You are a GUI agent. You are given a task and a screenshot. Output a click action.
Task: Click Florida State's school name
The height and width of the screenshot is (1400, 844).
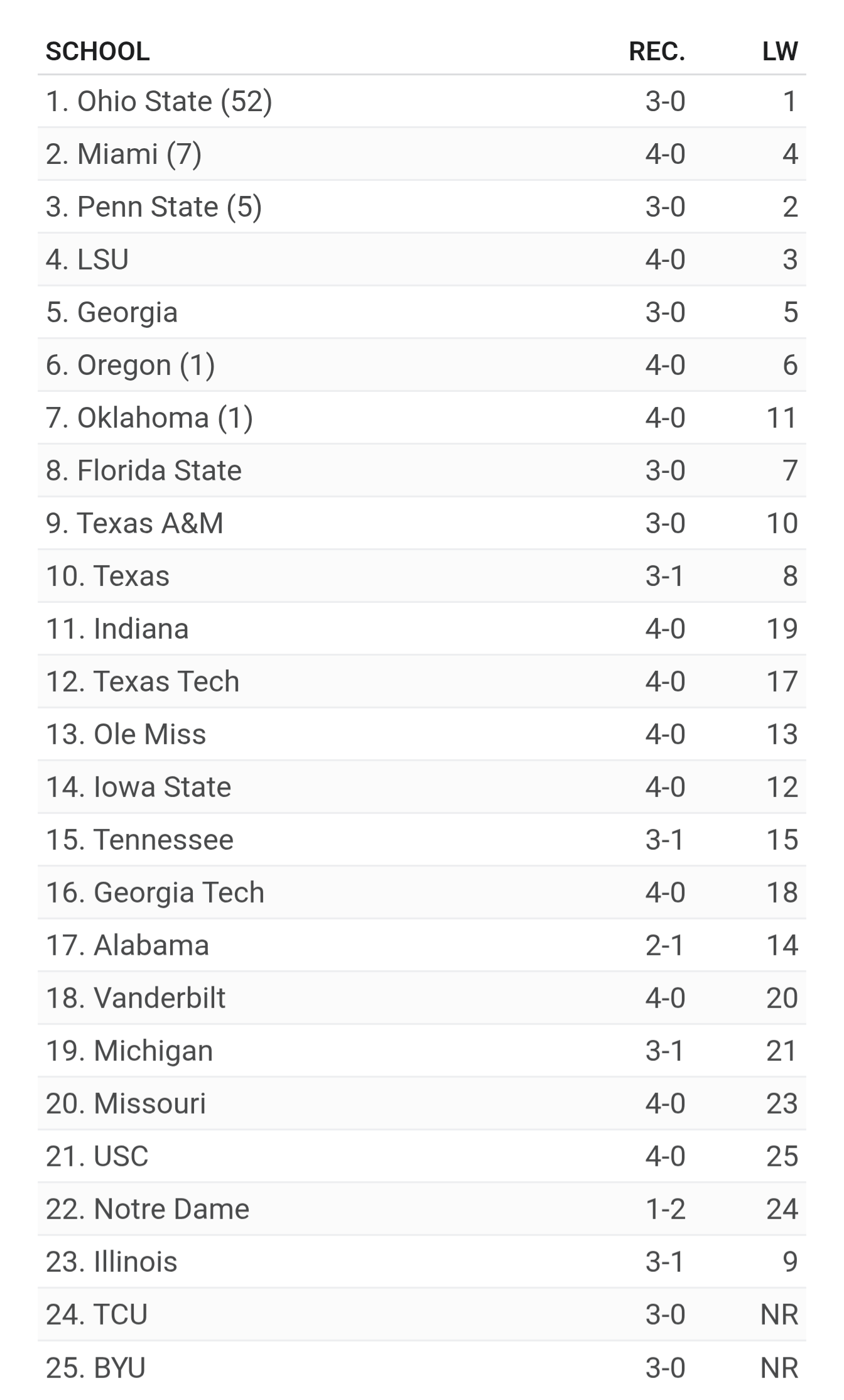pyautogui.click(x=144, y=471)
